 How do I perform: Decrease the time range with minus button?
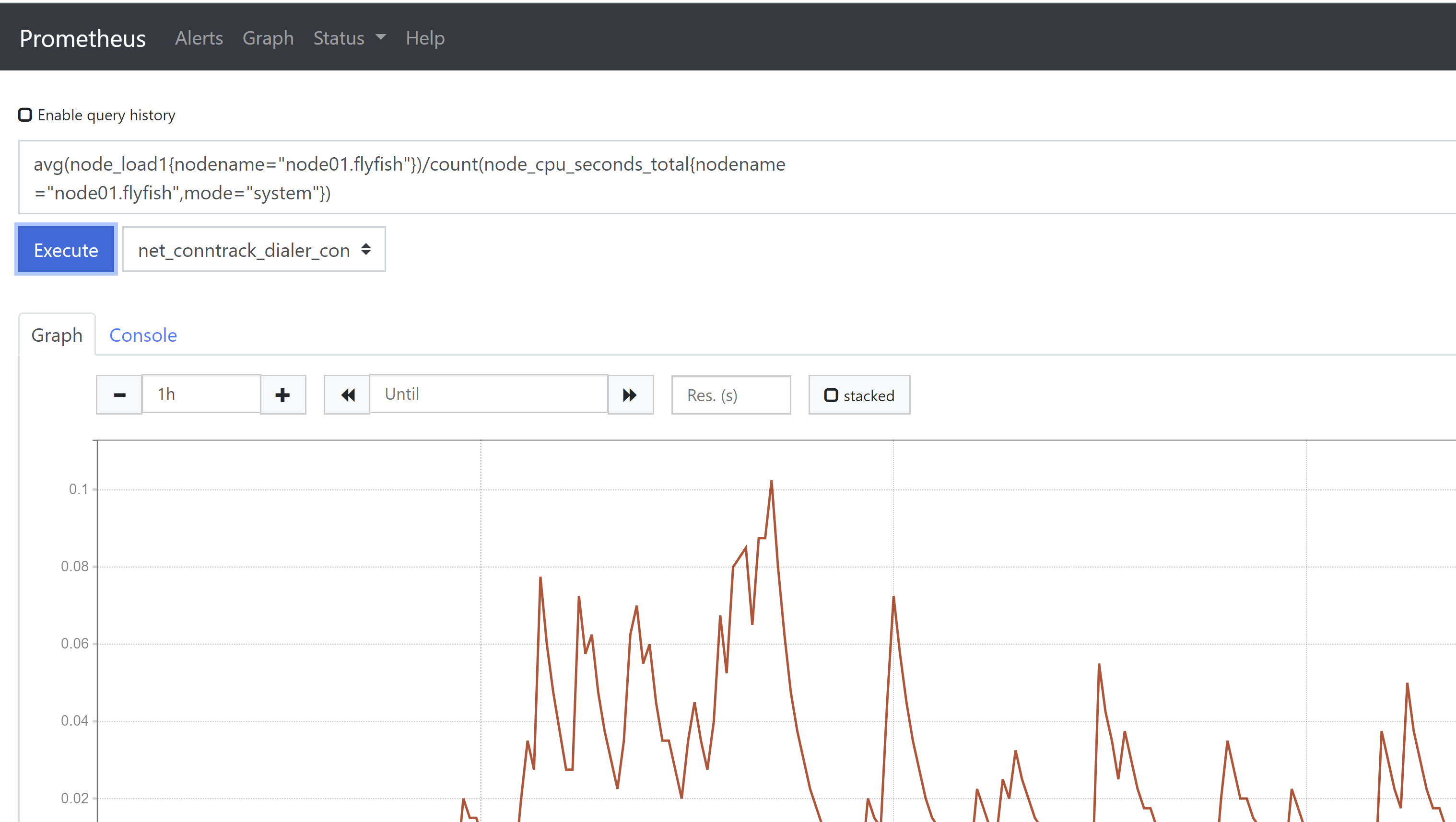click(x=119, y=395)
